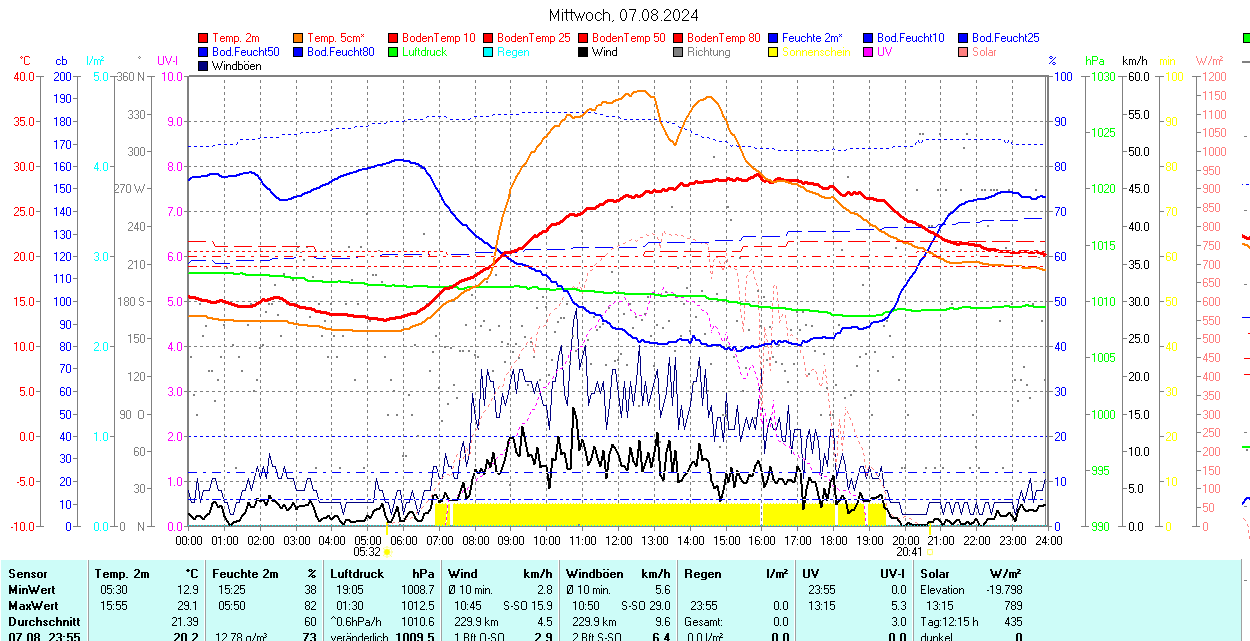Click the black swatch beside Wind legend

[x=584, y=52]
